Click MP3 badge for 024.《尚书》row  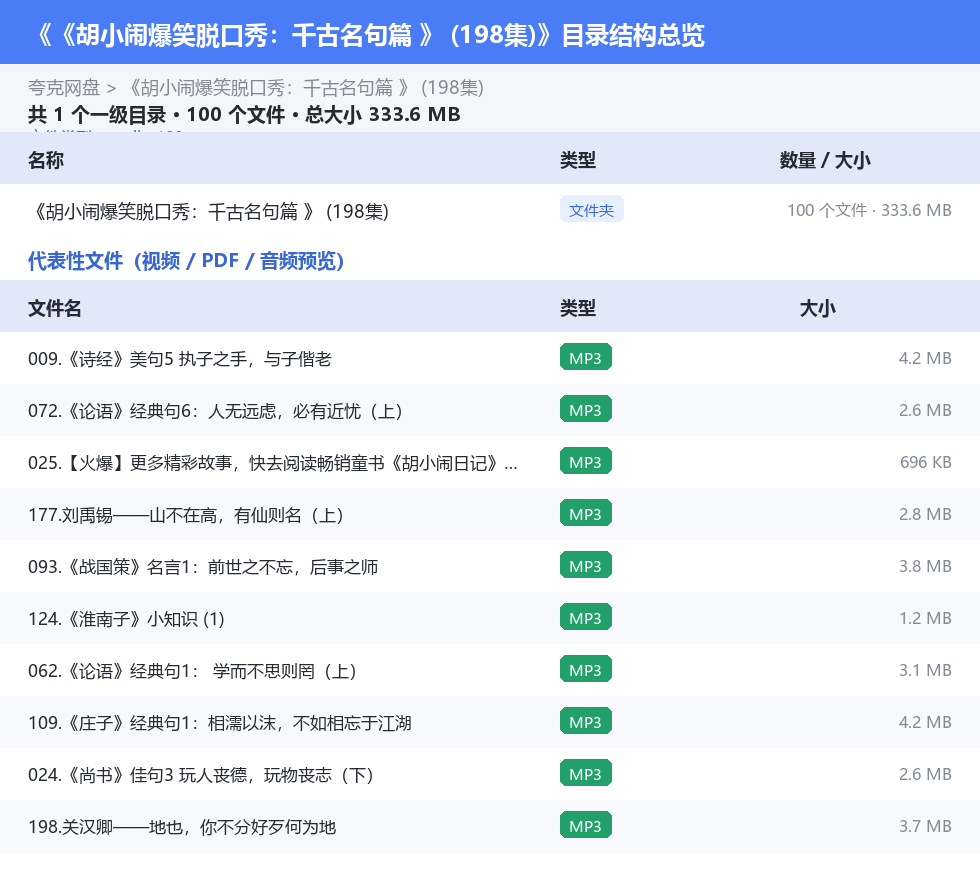click(586, 773)
